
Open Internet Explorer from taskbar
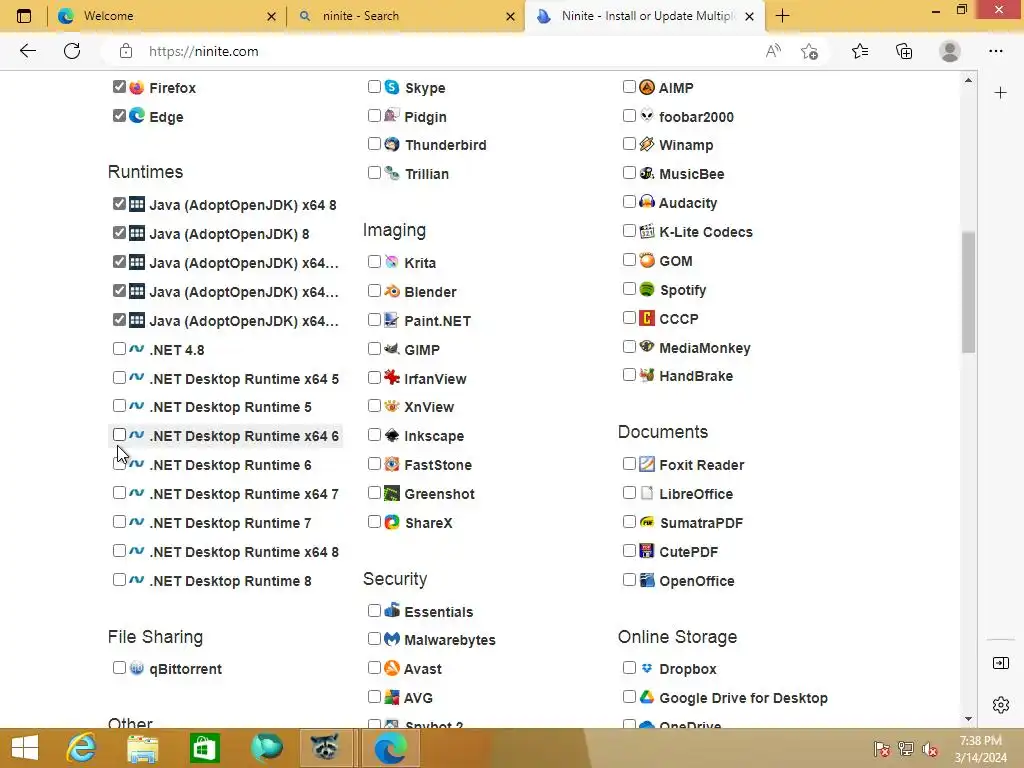pos(82,748)
